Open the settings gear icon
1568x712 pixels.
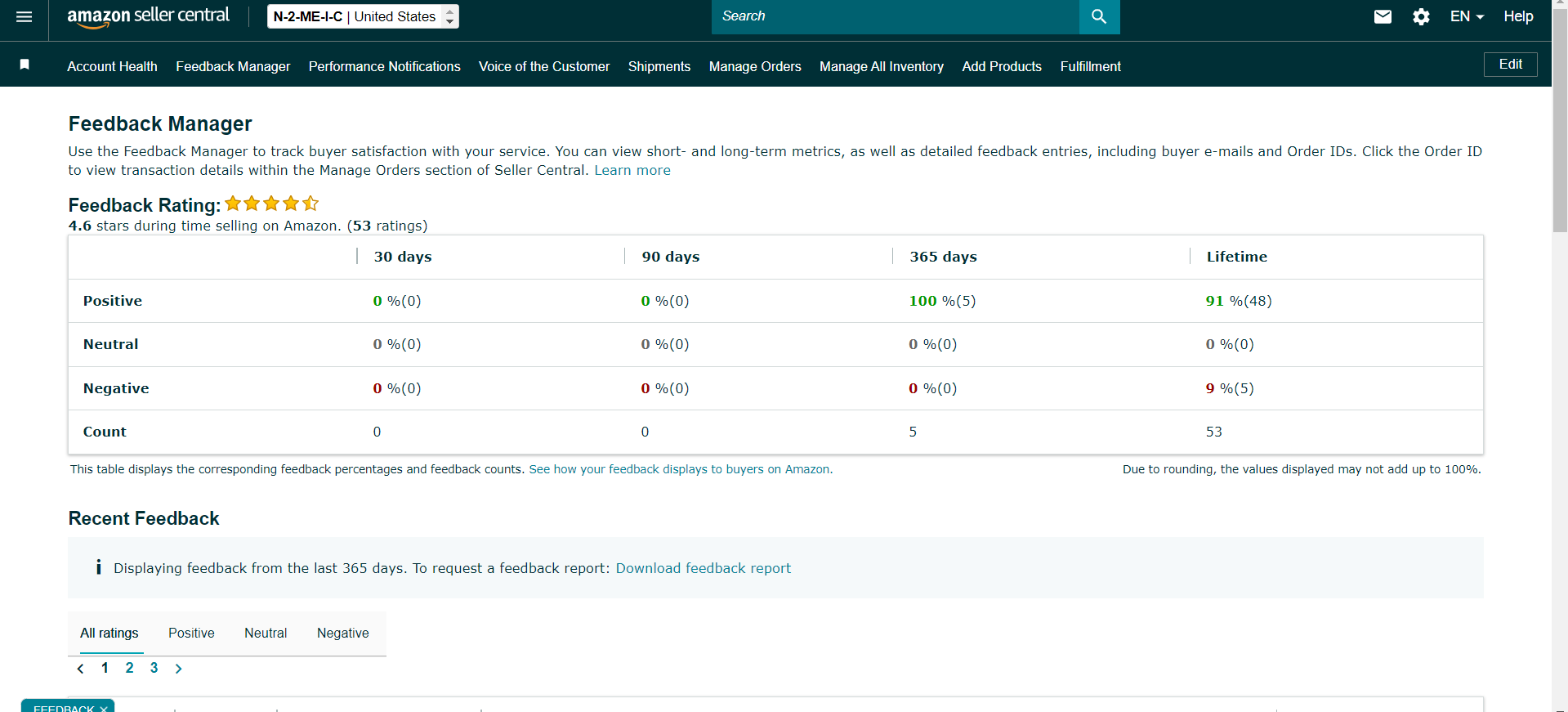pyautogui.click(x=1421, y=16)
